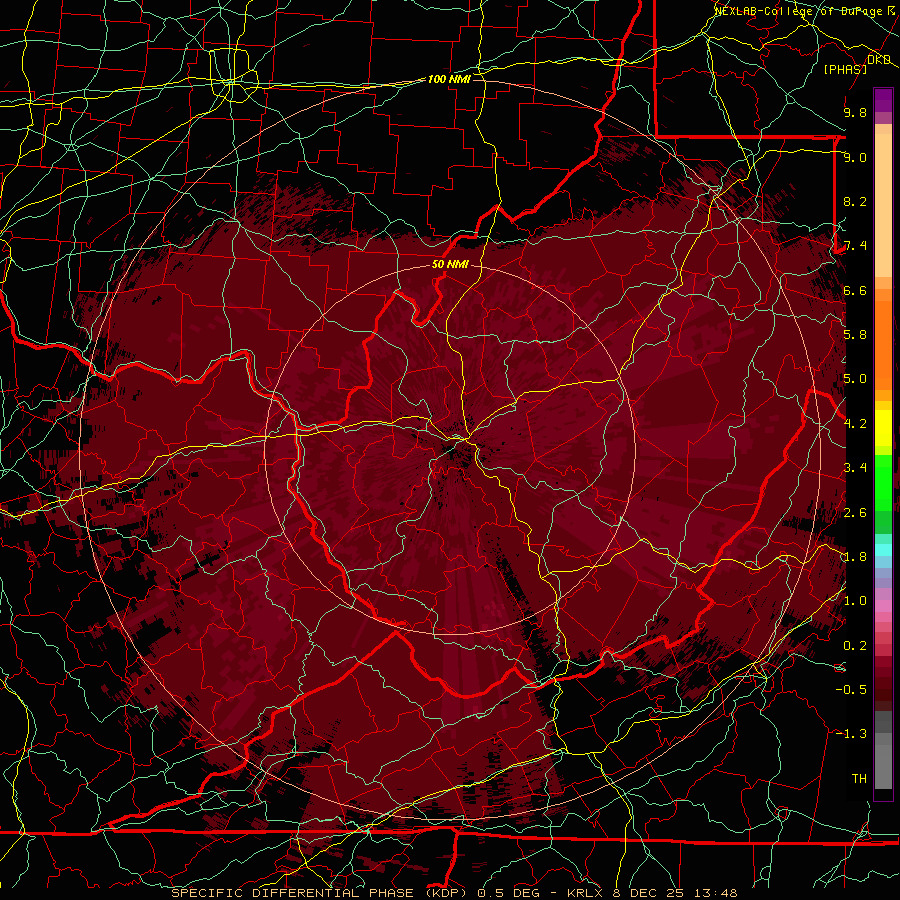
Task: Click the '-0.5' legend value
Action: coord(851,690)
